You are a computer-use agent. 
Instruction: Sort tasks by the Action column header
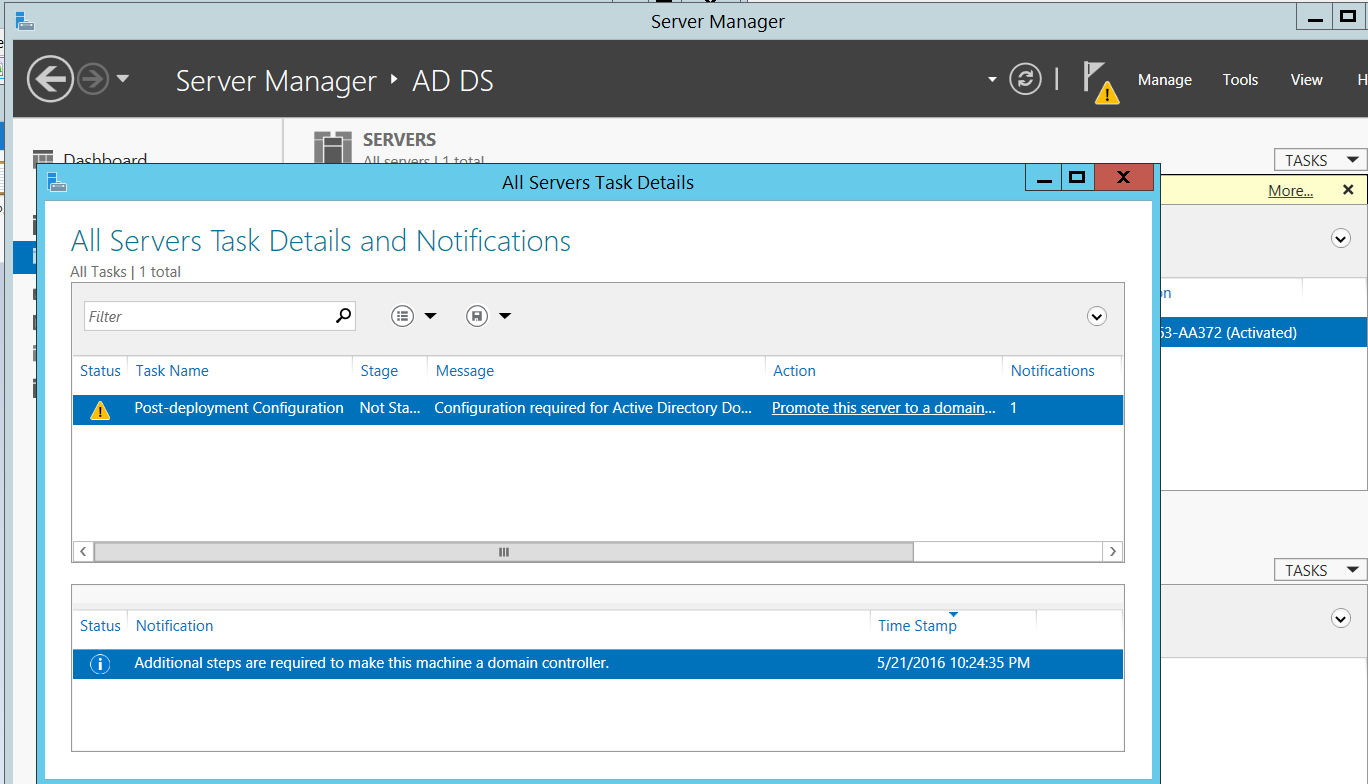click(794, 370)
